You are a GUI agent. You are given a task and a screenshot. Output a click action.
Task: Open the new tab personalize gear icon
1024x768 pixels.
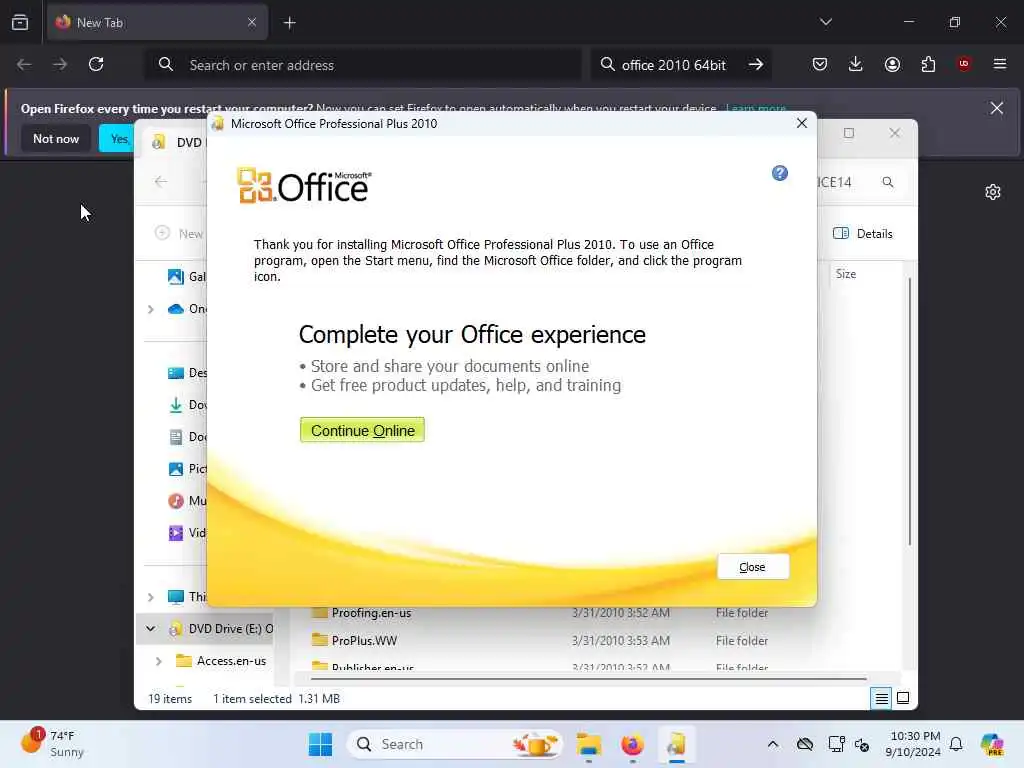[993, 192]
